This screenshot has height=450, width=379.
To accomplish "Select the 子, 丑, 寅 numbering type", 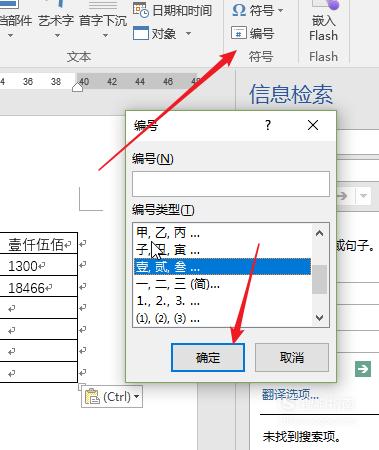I will pos(222,250).
